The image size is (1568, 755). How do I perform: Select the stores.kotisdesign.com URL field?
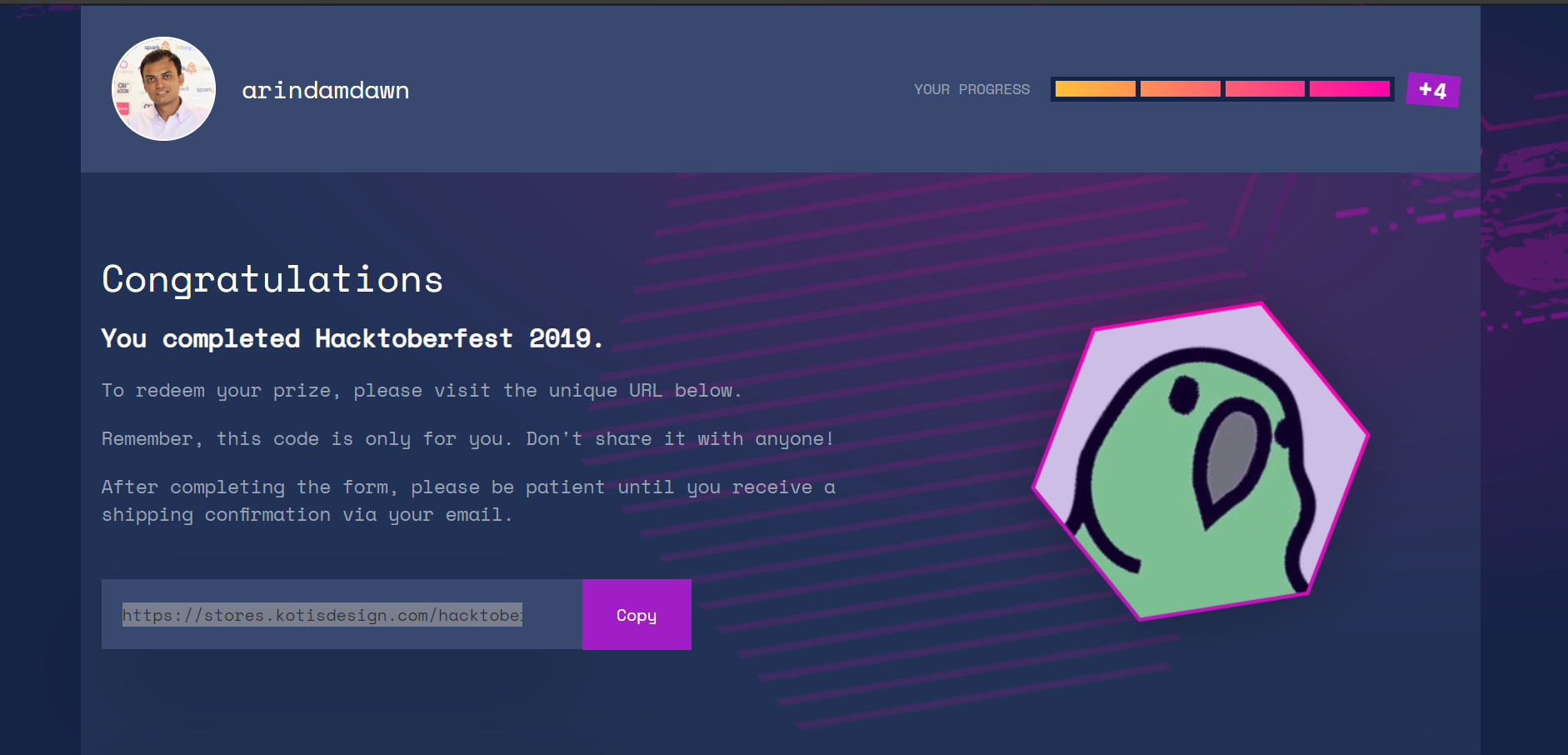coord(342,615)
